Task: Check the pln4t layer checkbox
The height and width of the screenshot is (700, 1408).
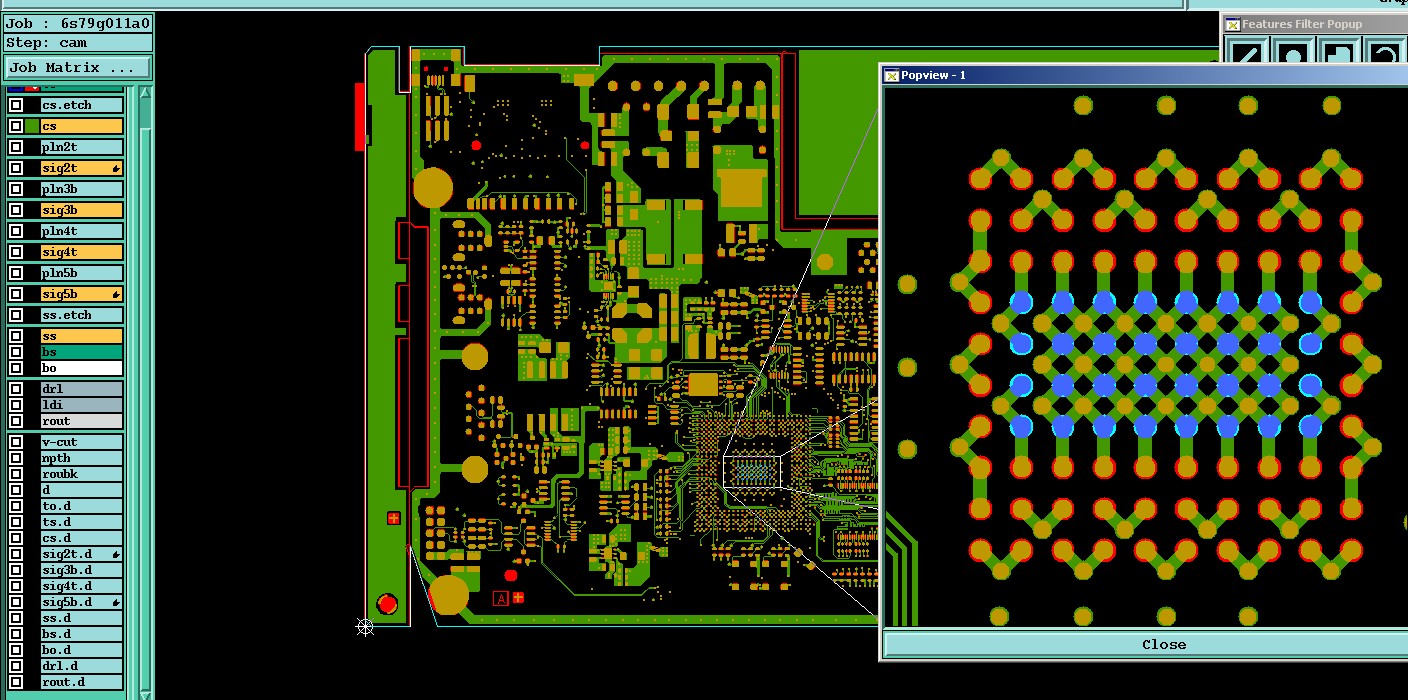Action: (16, 231)
